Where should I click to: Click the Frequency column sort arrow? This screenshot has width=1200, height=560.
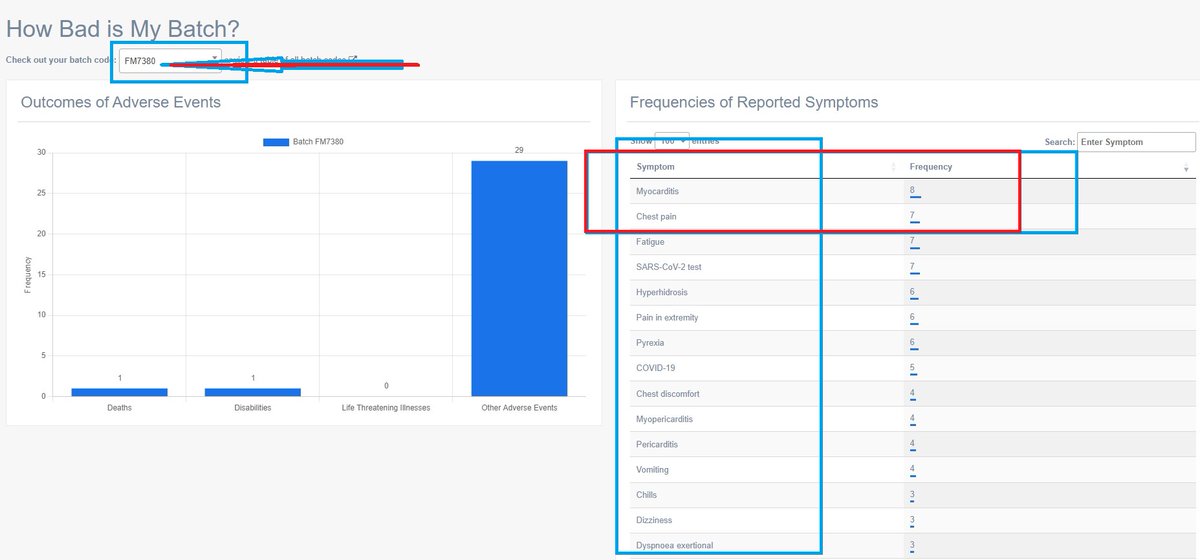1186,168
